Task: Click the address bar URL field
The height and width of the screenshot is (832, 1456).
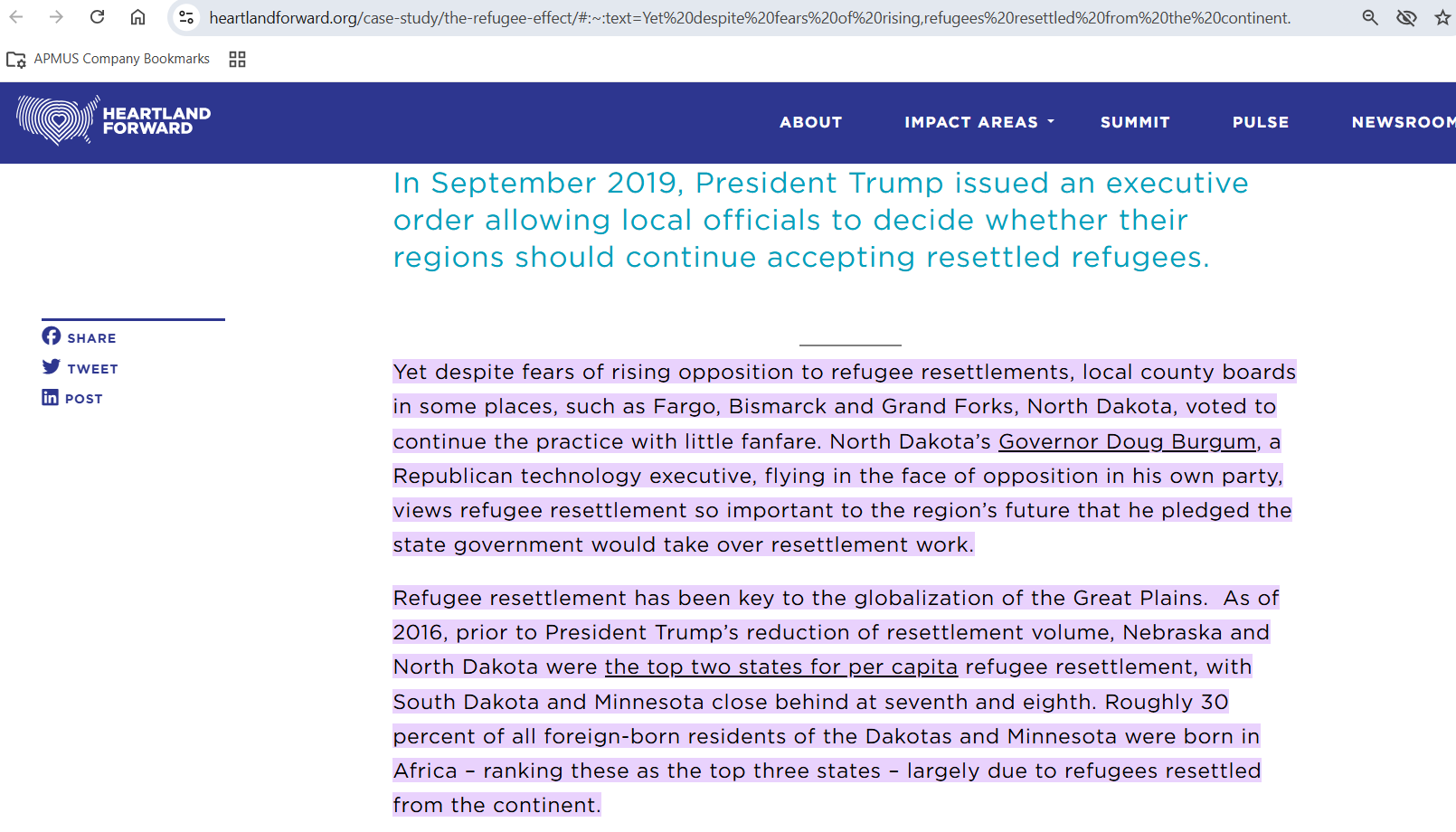Action: [x=751, y=18]
